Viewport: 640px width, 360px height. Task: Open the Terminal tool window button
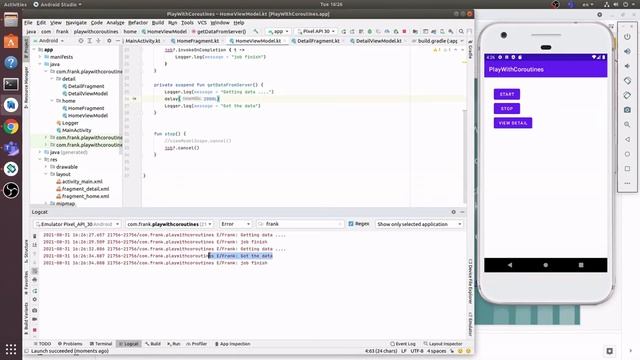pos(100,344)
